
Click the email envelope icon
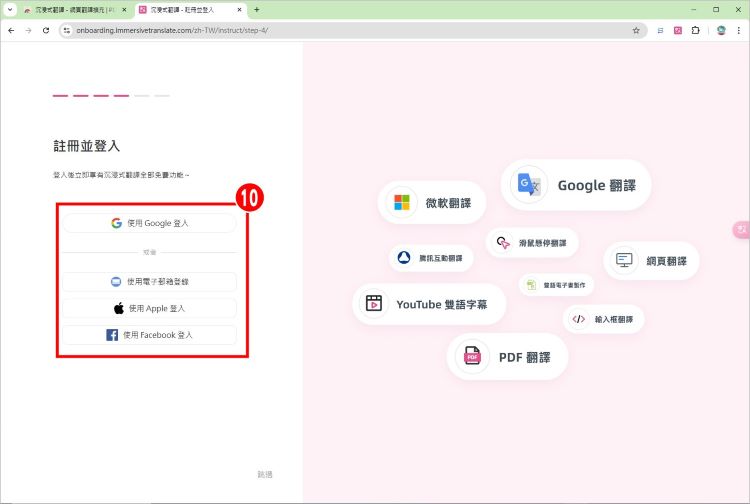(x=116, y=282)
